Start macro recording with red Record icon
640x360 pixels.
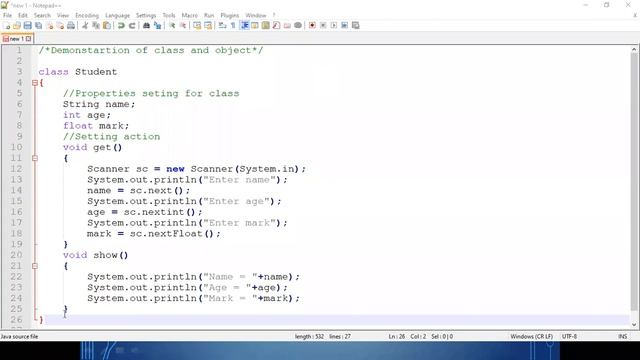[312, 25]
